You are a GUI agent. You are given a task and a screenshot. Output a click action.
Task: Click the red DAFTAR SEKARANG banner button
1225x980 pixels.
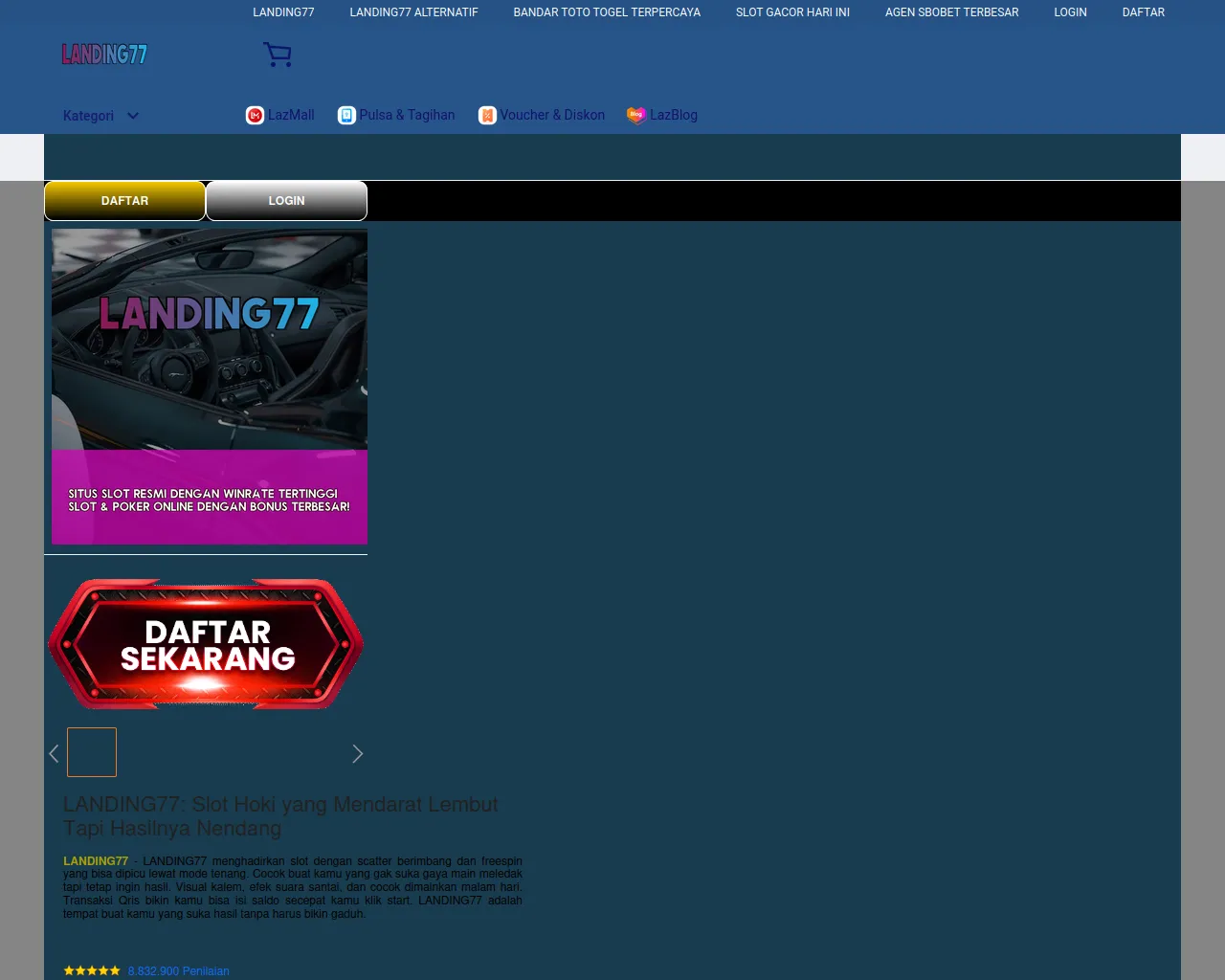(206, 644)
